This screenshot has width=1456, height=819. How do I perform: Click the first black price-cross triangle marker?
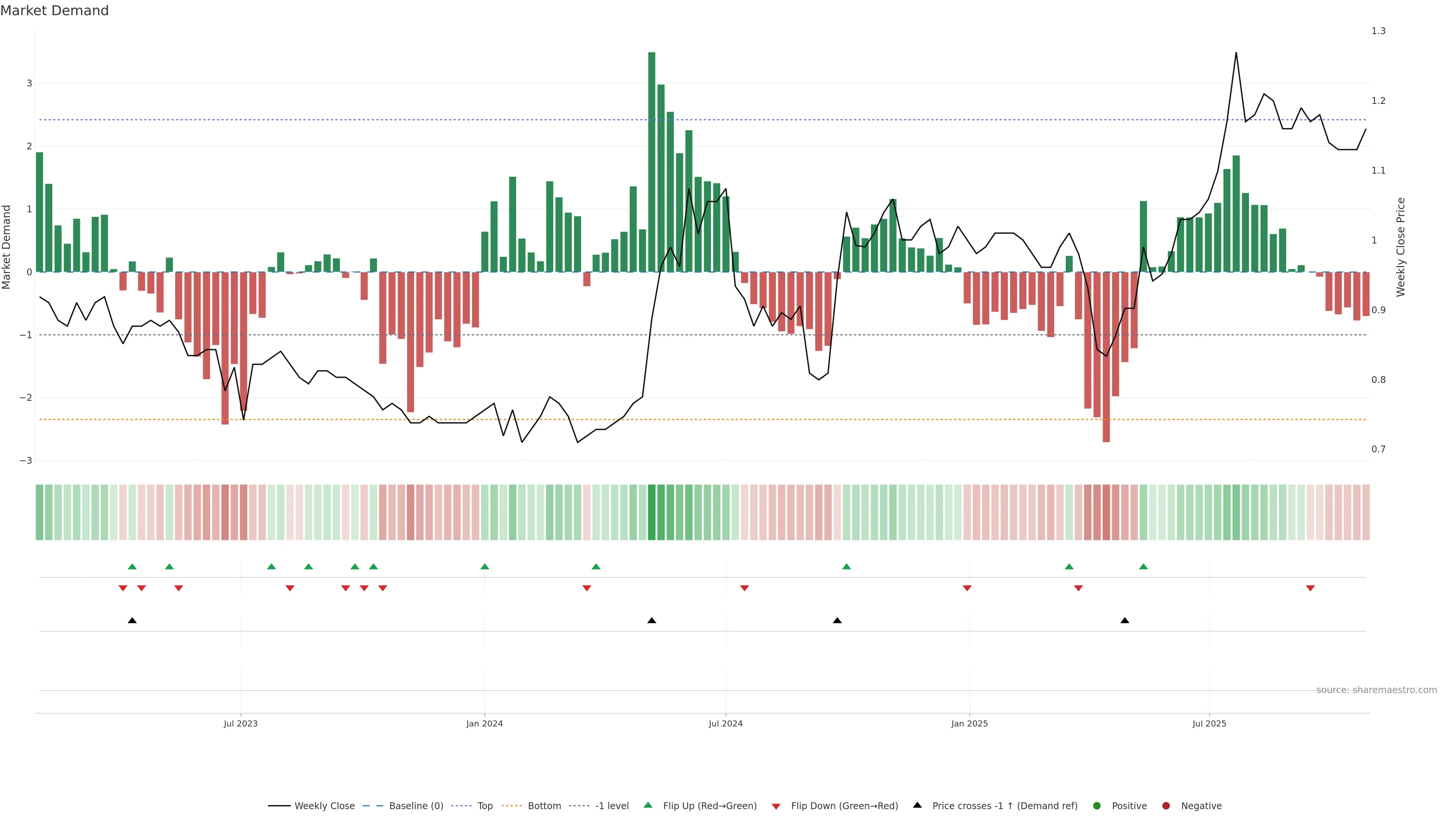(x=132, y=621)
